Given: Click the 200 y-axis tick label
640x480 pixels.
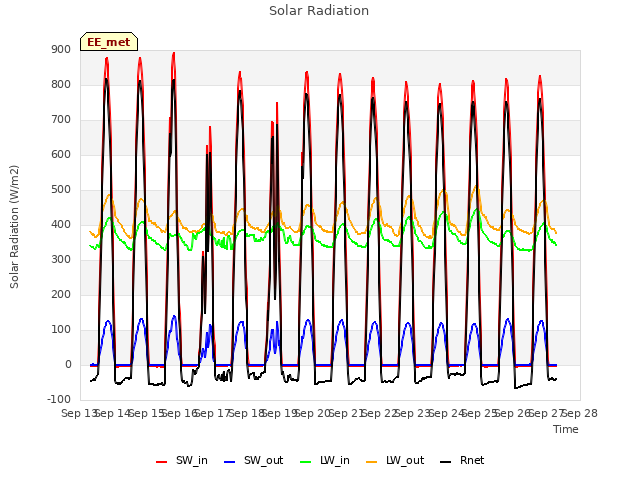Looking at the screenshot, I should pyautogui.click(x=61, y=294).
